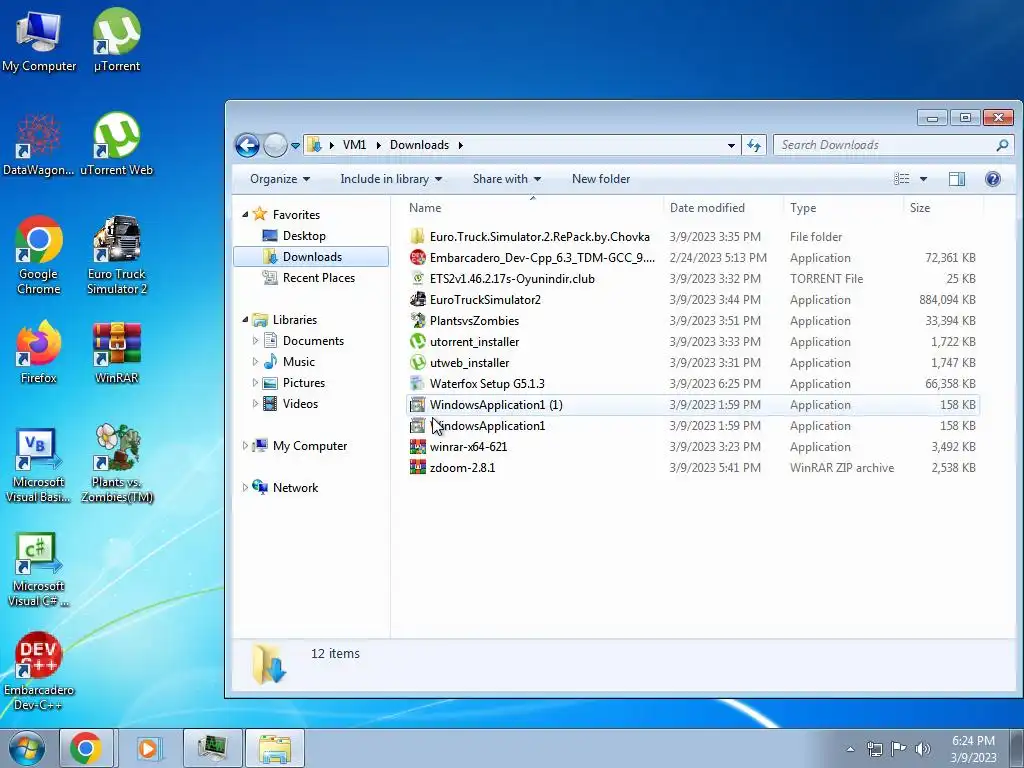Collapse the Favorites tree group
1024x768 pixels.
pyautogui.click(x=246, y=214)
